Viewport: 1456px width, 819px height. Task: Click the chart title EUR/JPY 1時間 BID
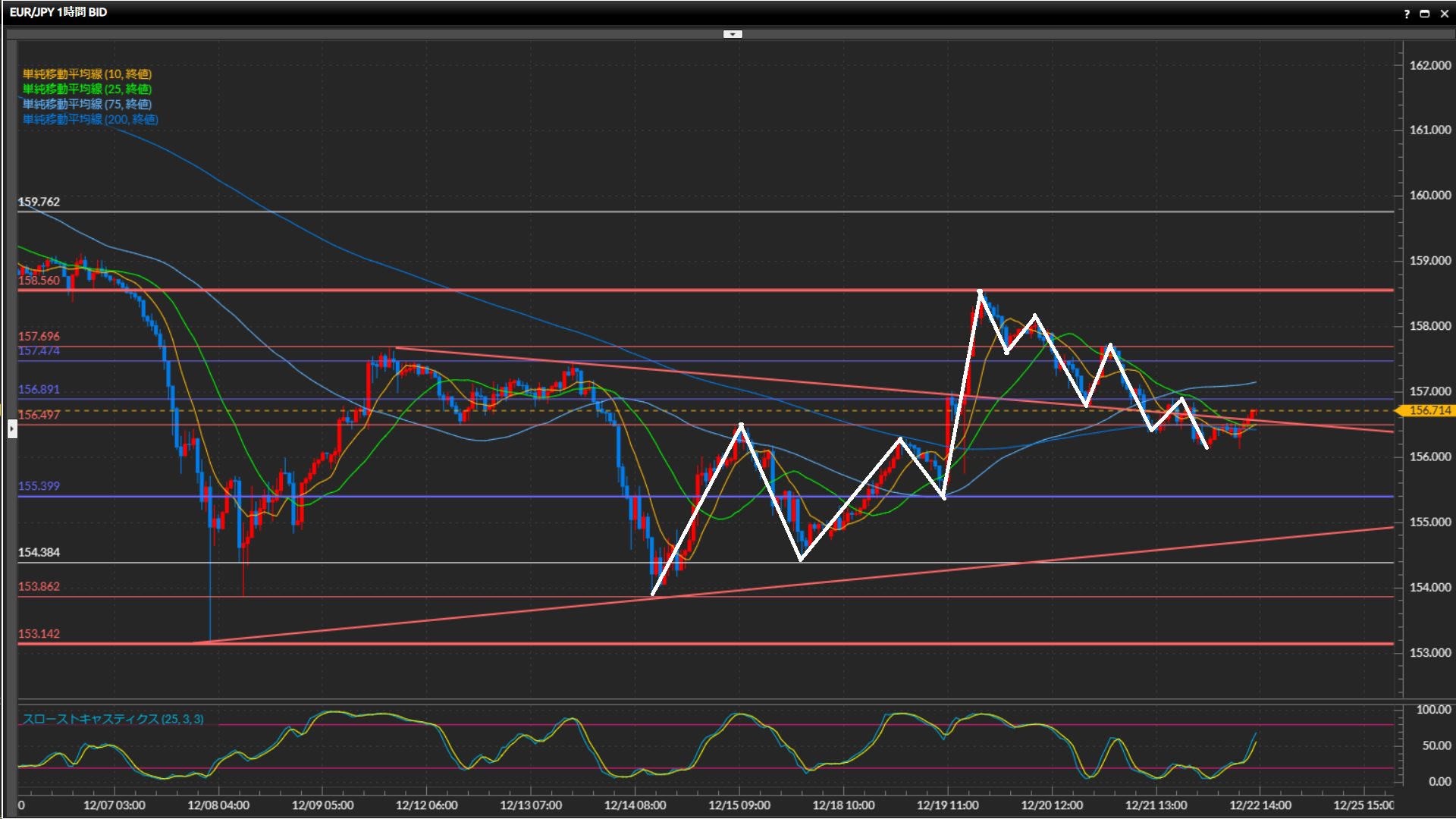[58, 12]
